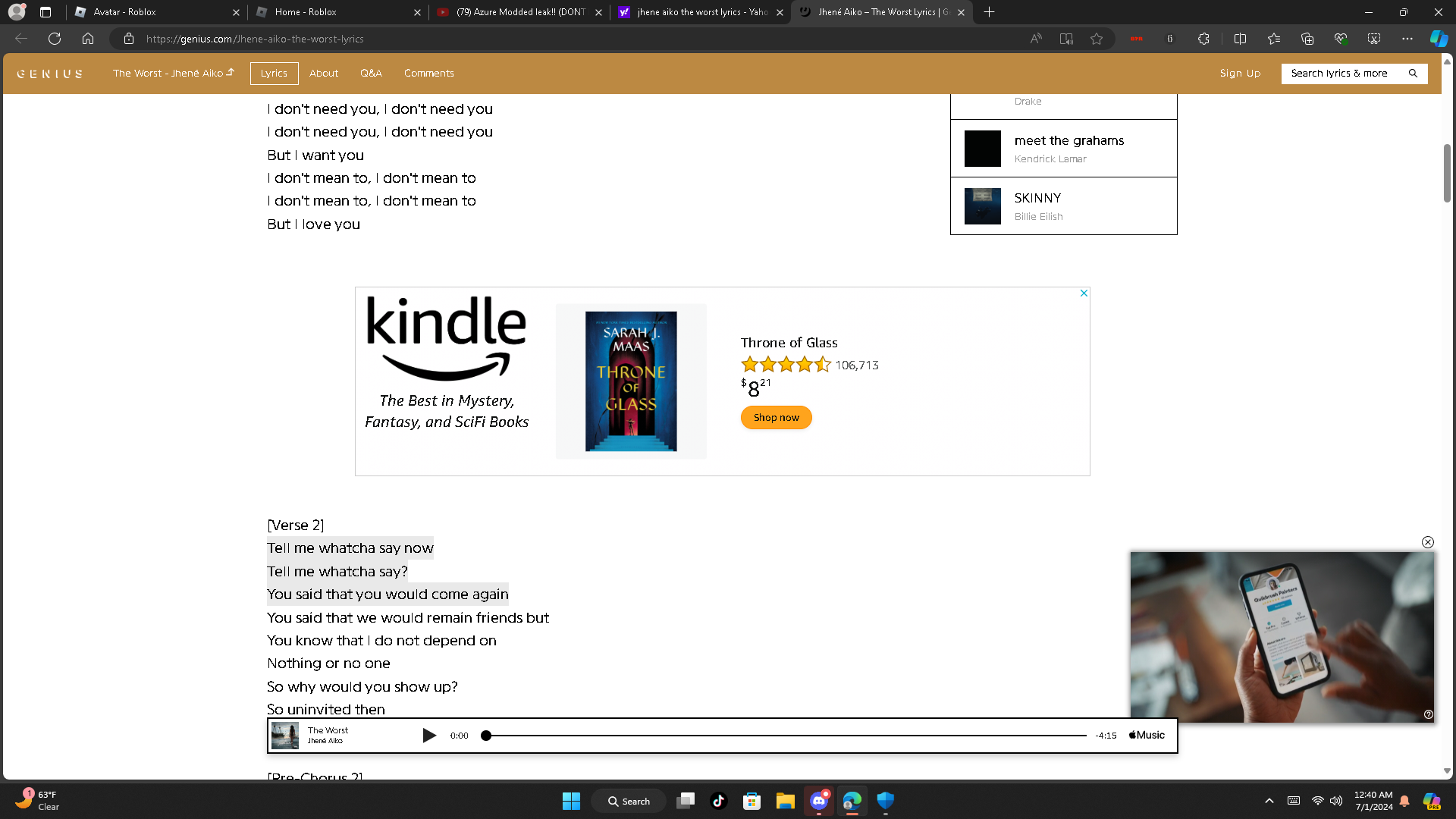The height and width of the screenshot is (819, 1456).
Task: Open the notifications bell in system tray
Action: (x=1404, y=801)
